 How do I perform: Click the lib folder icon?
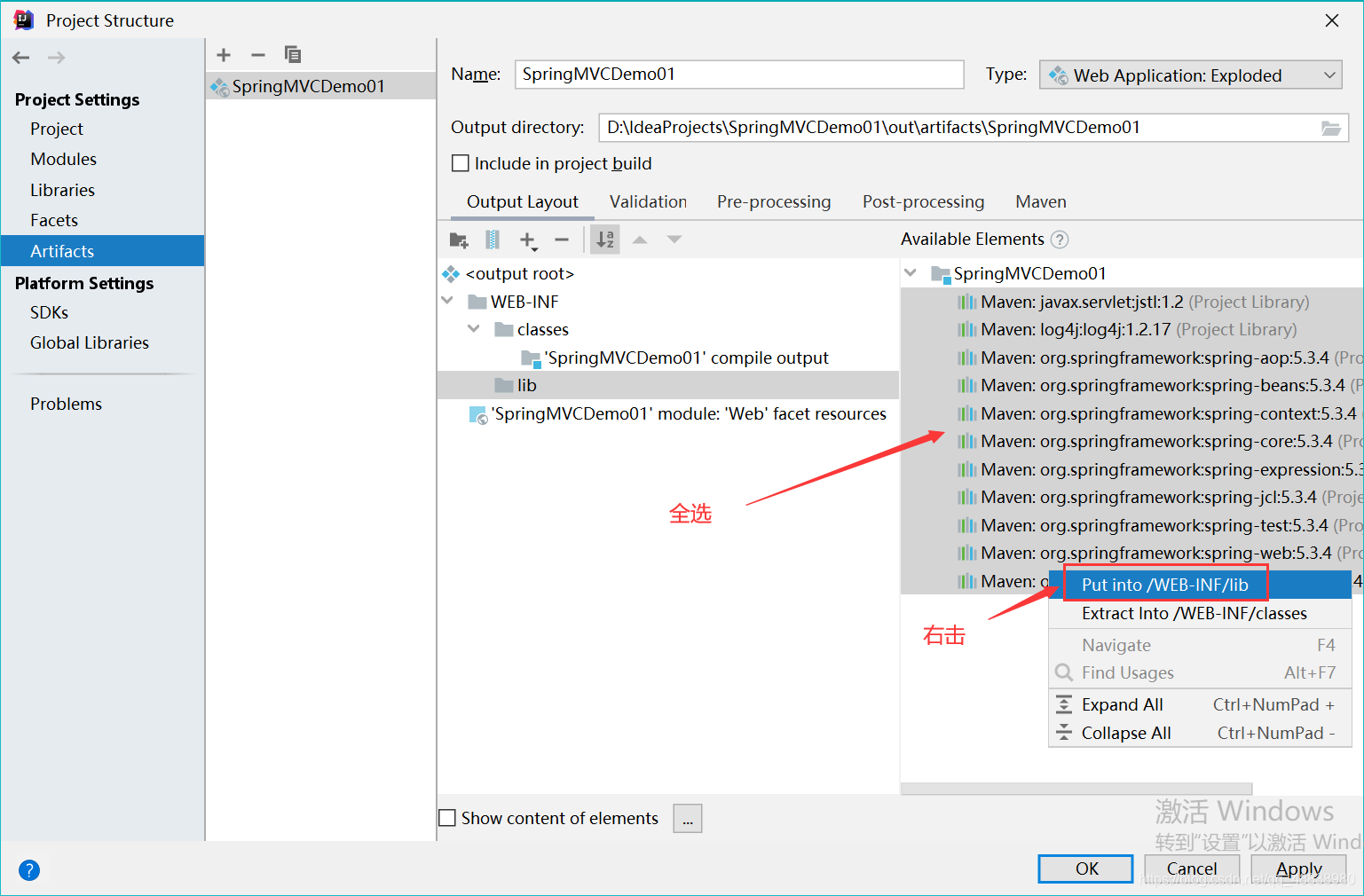tap(504, 385)
